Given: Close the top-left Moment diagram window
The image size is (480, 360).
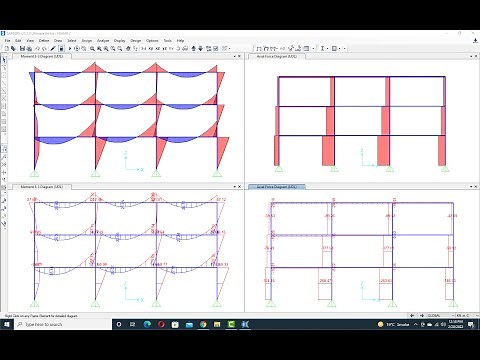Looking at the screenshot, I should pyautogui.click(x=239, y=56).
